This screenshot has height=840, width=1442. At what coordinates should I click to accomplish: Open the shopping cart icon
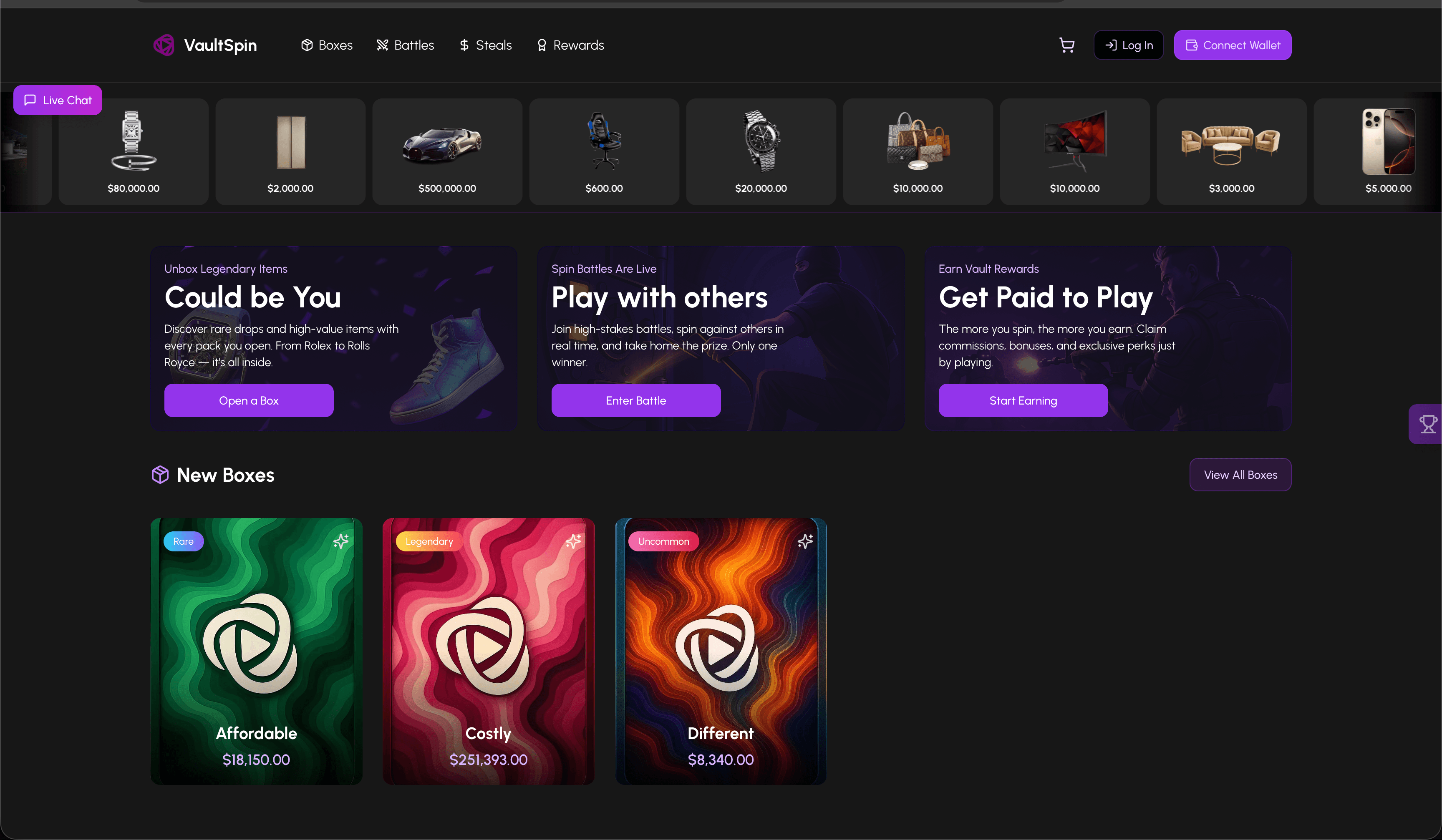1066,45
